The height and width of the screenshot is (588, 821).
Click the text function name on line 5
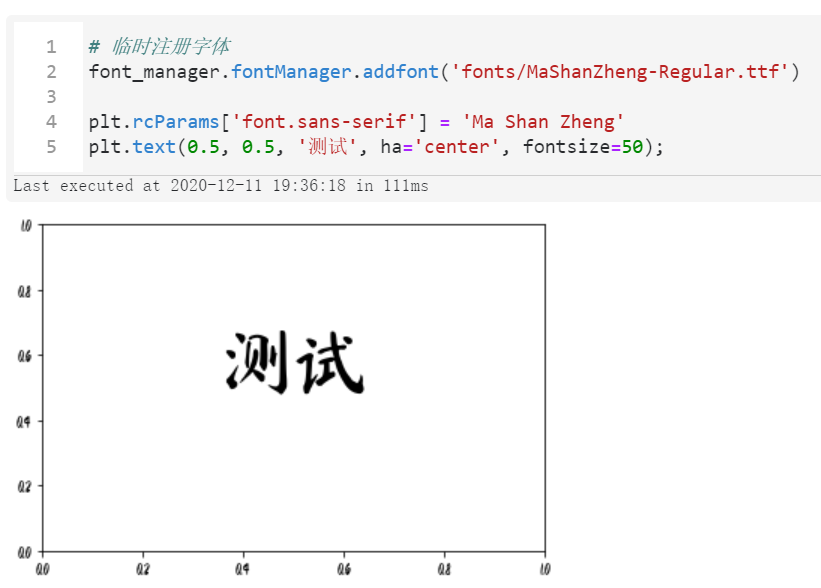(x=153, y=146)
